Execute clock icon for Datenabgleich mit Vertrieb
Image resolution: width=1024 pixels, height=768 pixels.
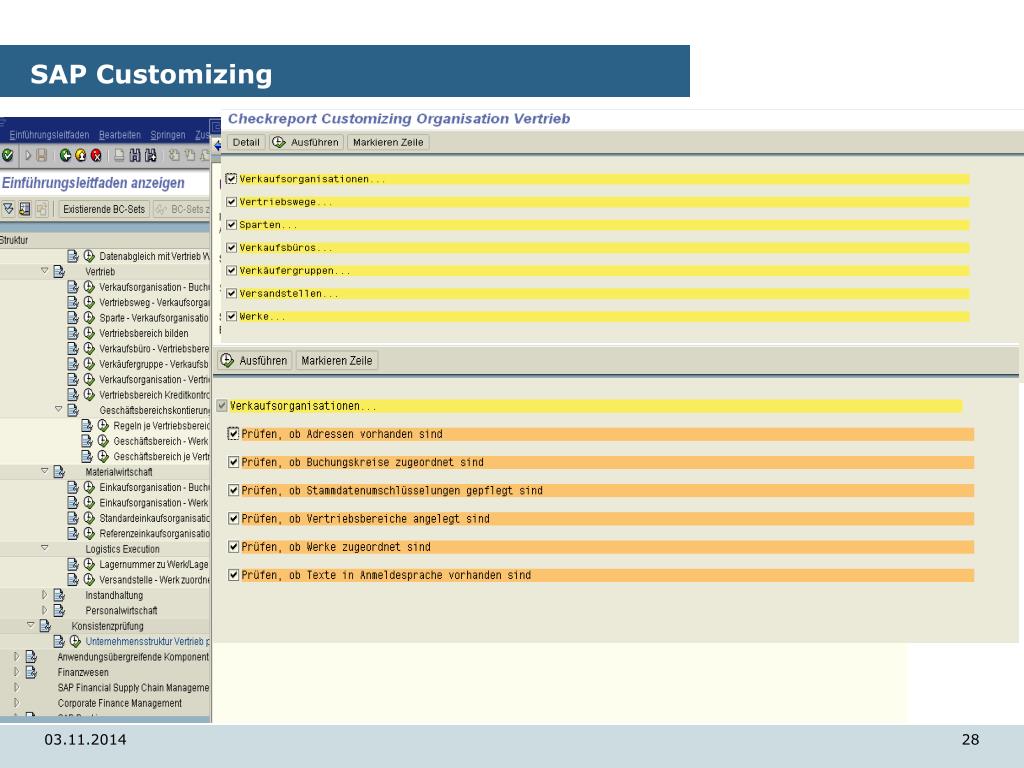click(x=89, y=256)
